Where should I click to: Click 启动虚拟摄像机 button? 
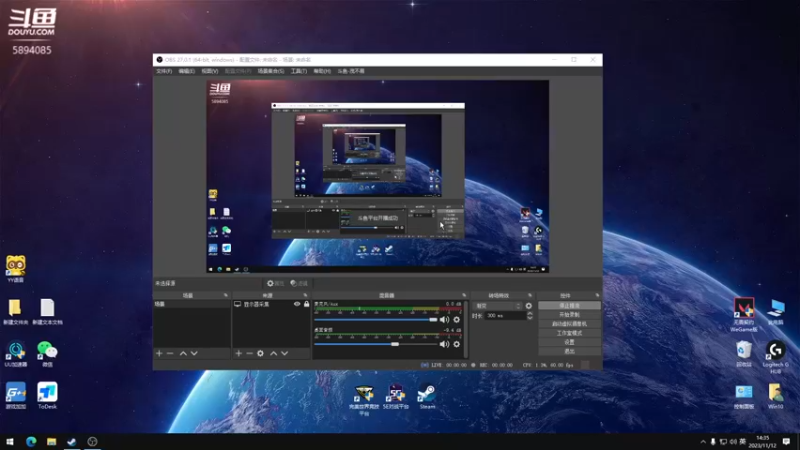tap(569, 324)
